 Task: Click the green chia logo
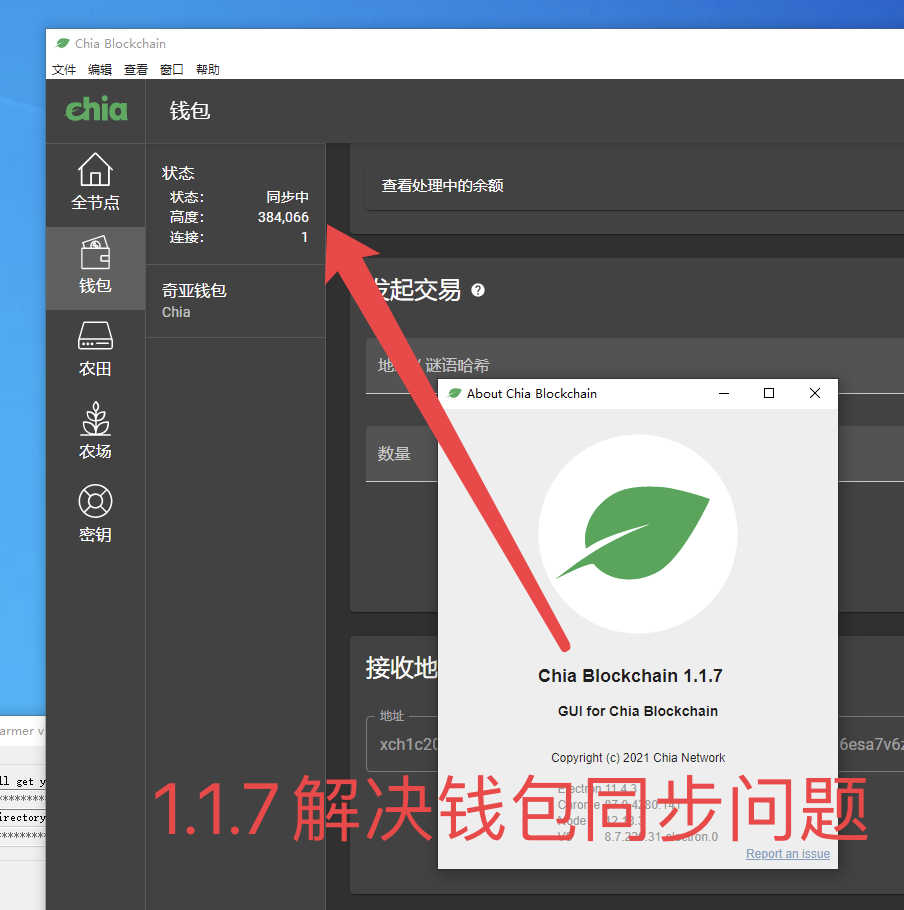[96, 109]
